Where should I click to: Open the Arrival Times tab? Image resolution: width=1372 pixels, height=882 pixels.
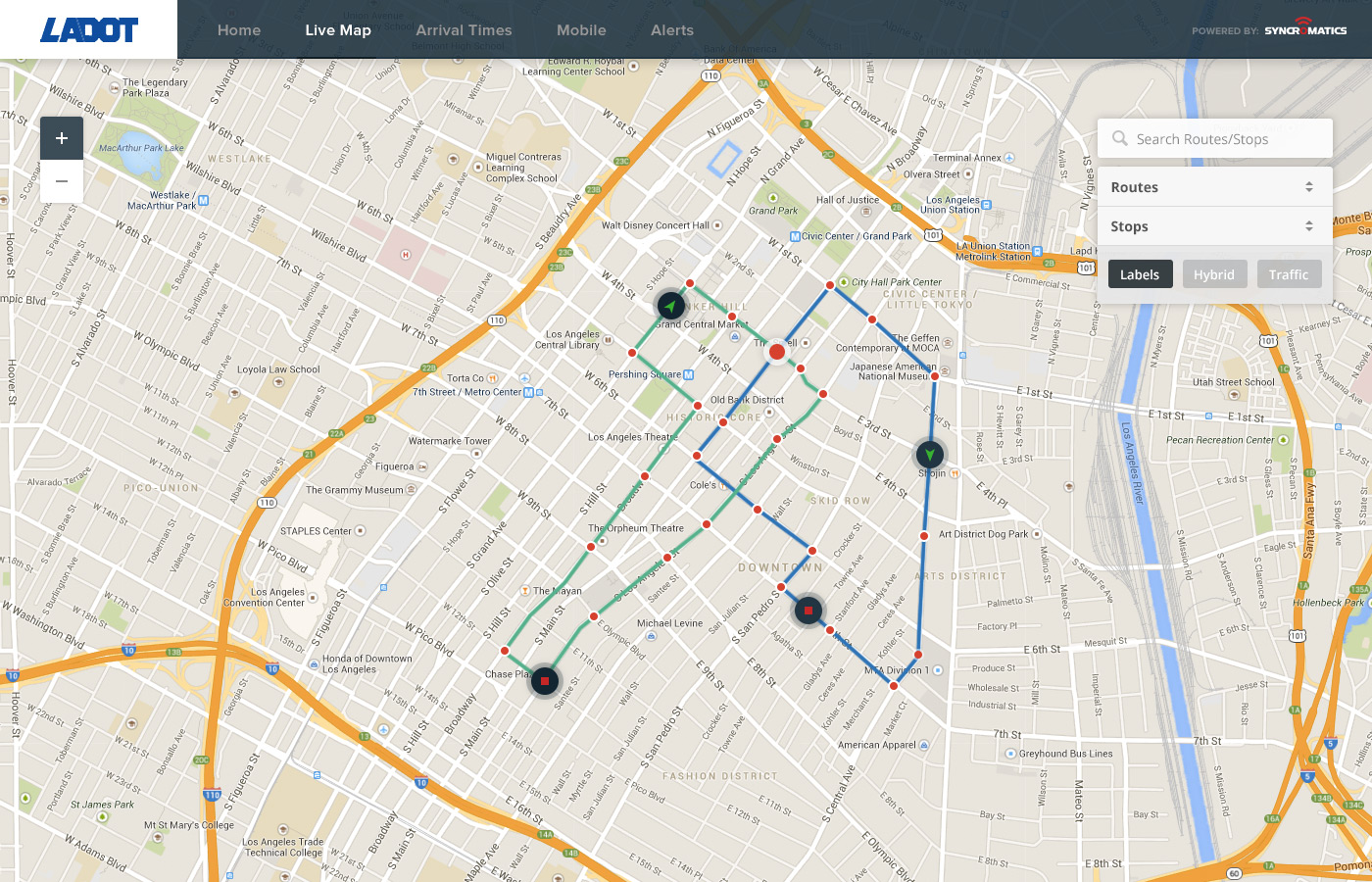click(464, 30)
